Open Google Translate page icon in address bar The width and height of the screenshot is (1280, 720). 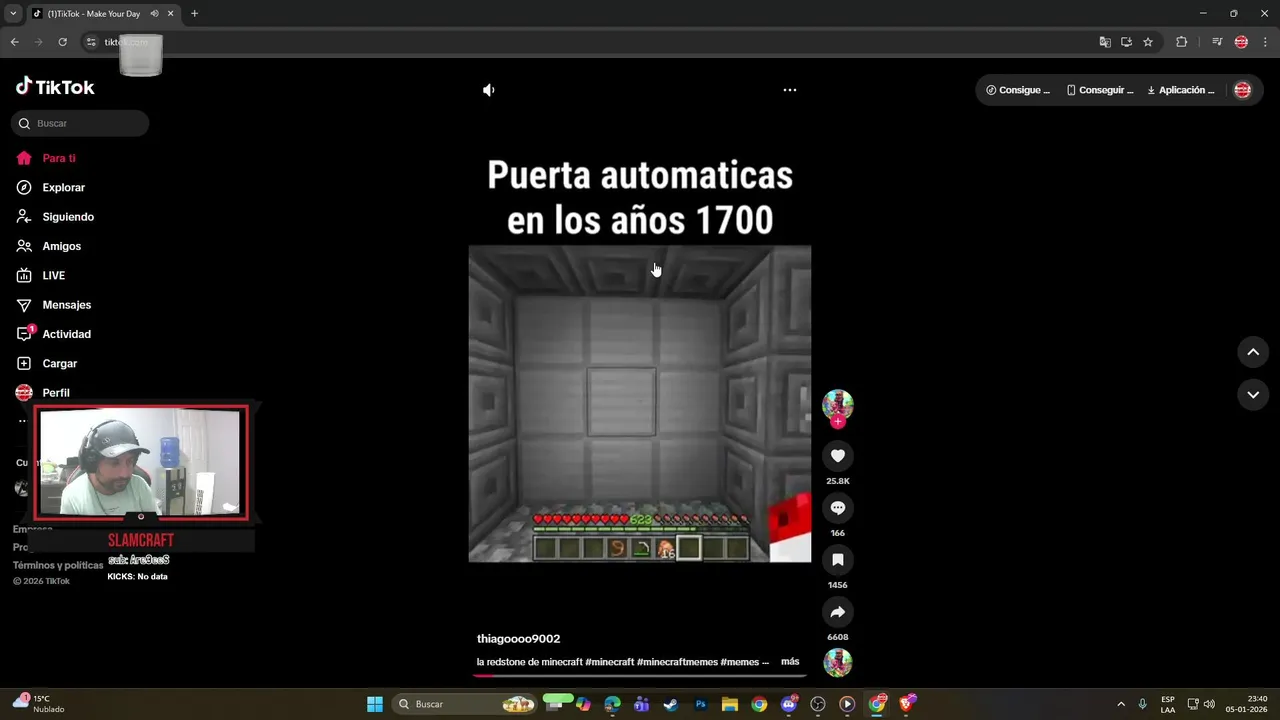[1105, 42]
